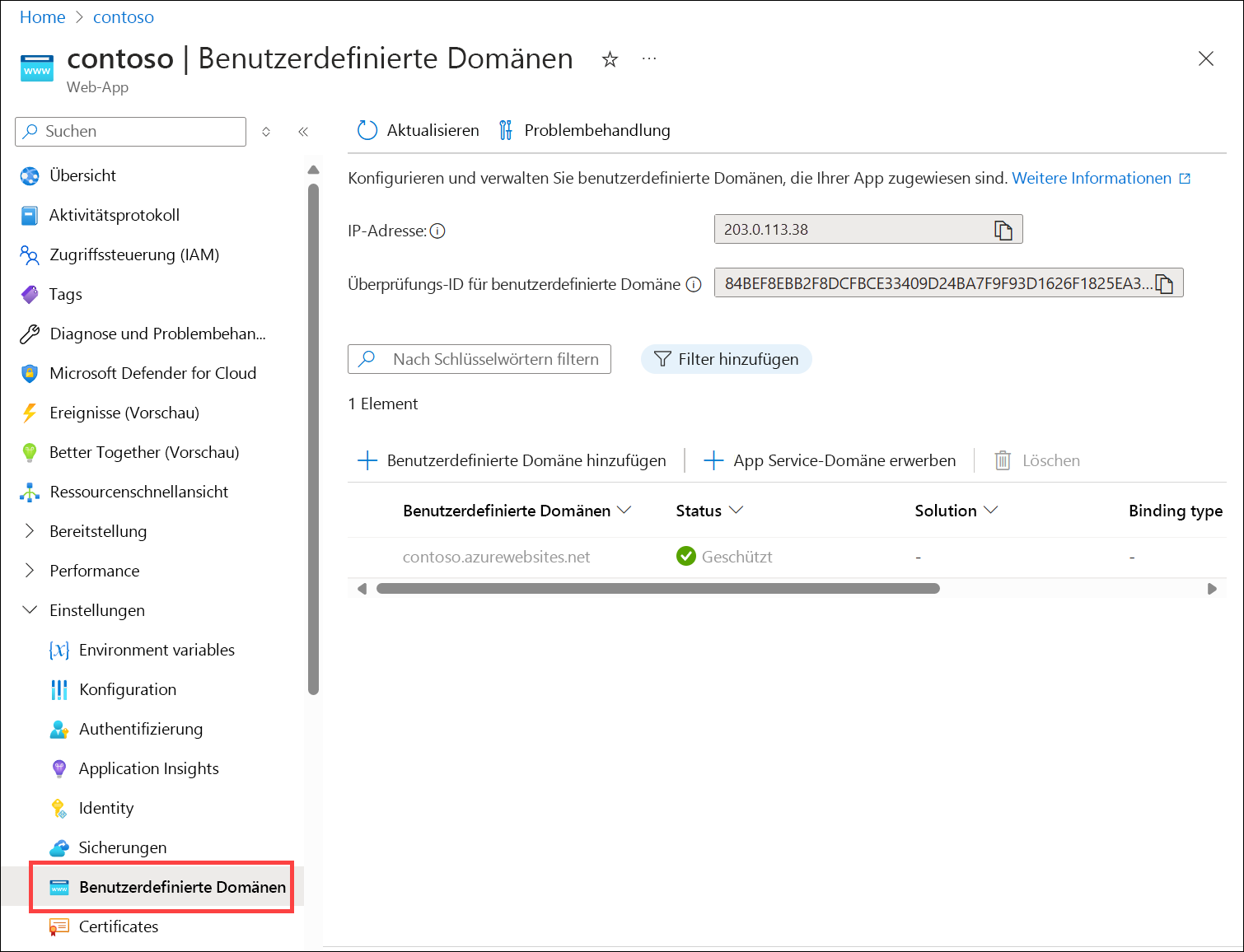This screenshot has width=1244, height=952.
Task: Click the Zugriffssteuerung (IAM) people icon
Action: (30, 254)
